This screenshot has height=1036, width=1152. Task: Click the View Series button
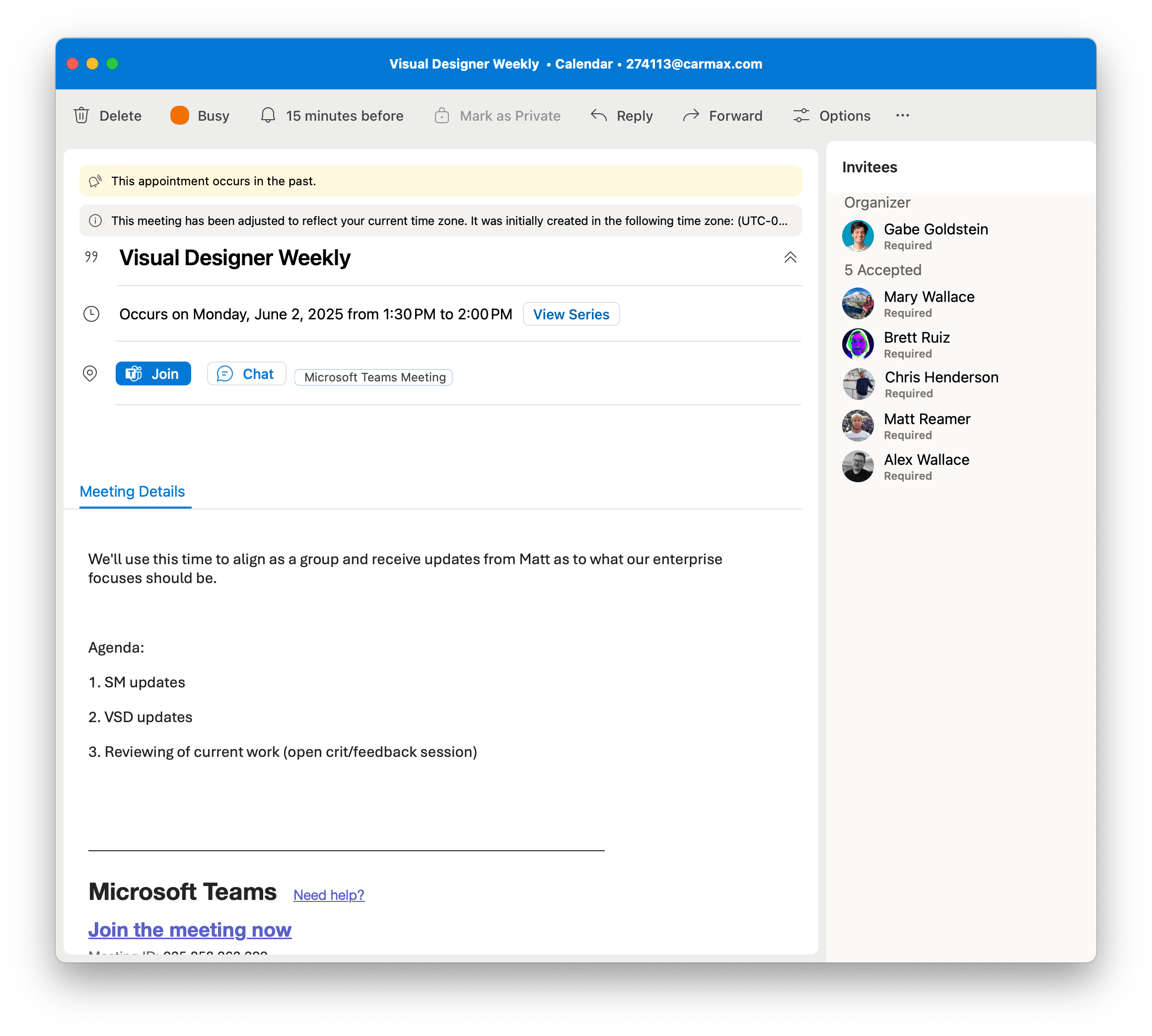click(571, 314)
